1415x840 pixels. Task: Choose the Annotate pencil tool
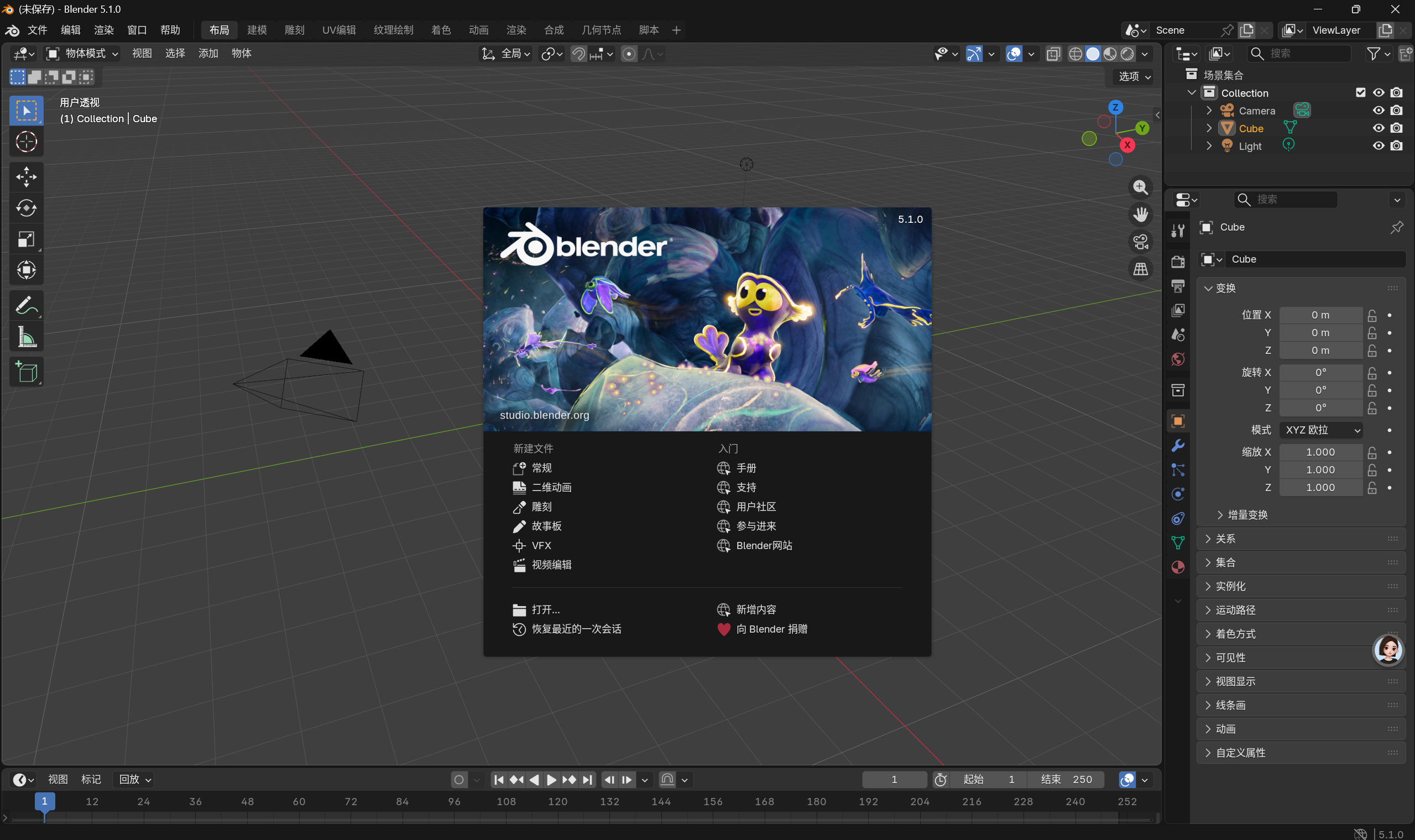click(26, 306)
